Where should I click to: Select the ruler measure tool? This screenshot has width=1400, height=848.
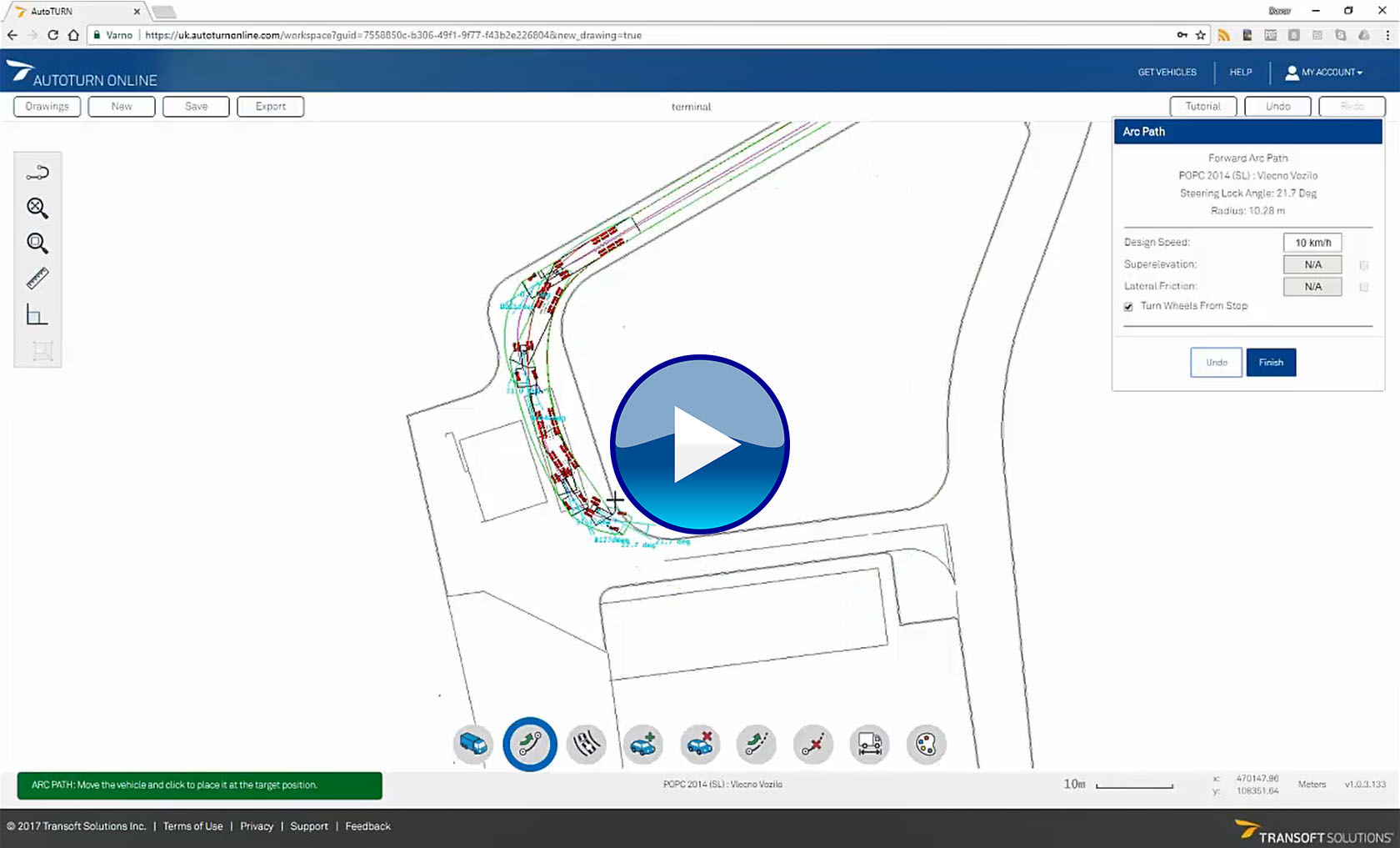37,278
